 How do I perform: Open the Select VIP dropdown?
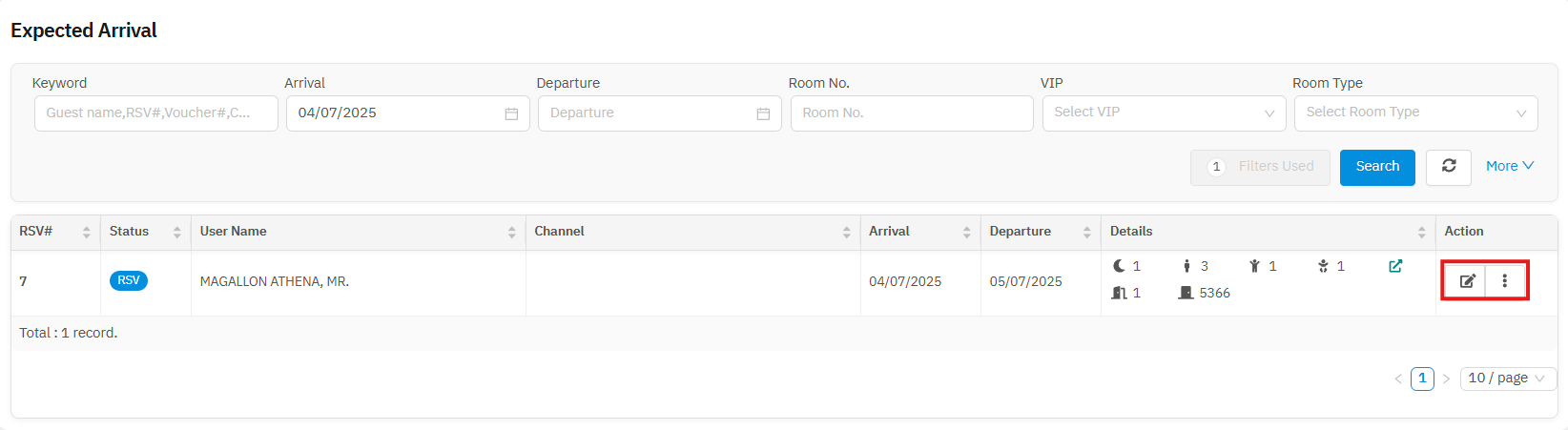click(x=1164, y=113)
